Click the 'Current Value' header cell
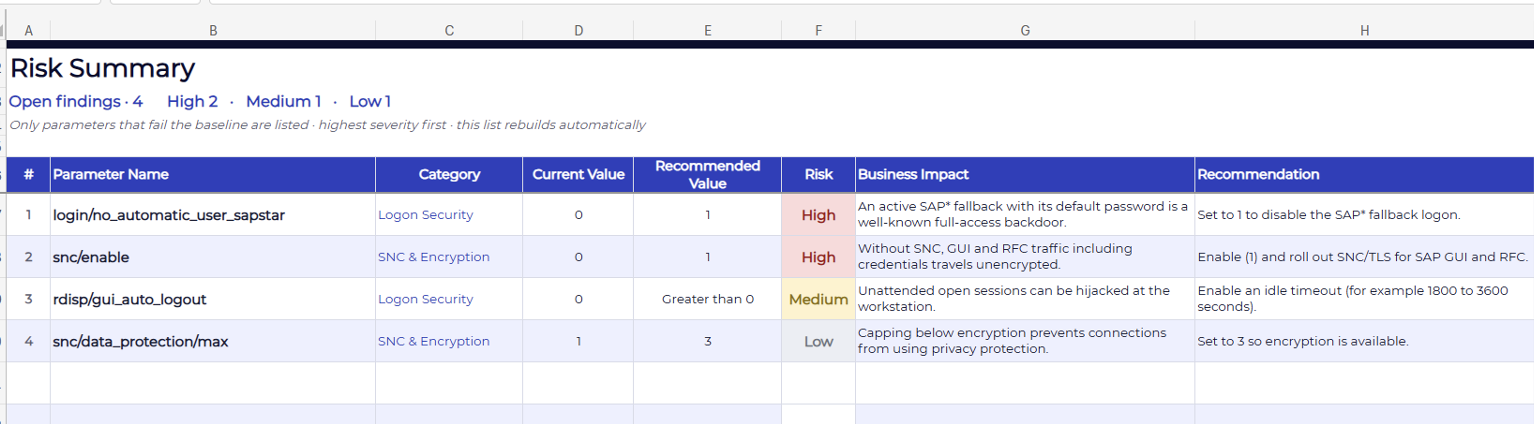The height and width of the screenshot is (424, 1534). click(x=578, y=174)
